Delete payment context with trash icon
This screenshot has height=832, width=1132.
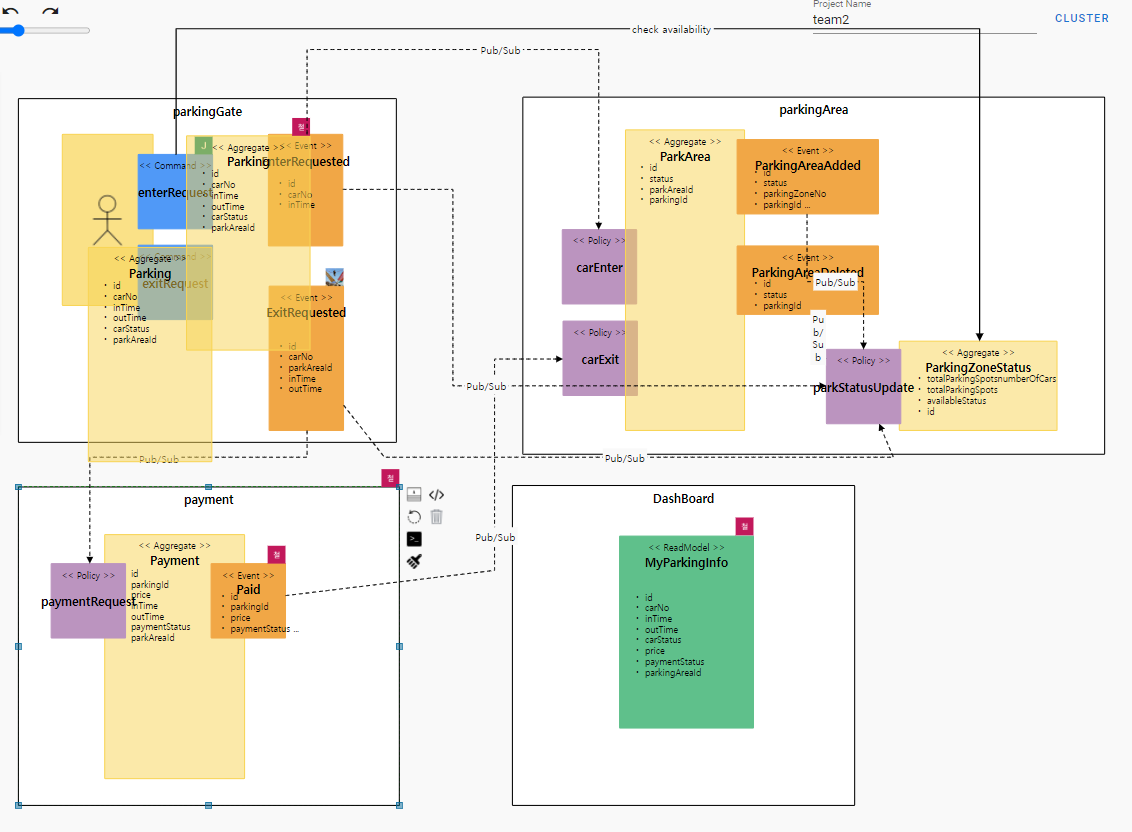click(x=436, y=517)
